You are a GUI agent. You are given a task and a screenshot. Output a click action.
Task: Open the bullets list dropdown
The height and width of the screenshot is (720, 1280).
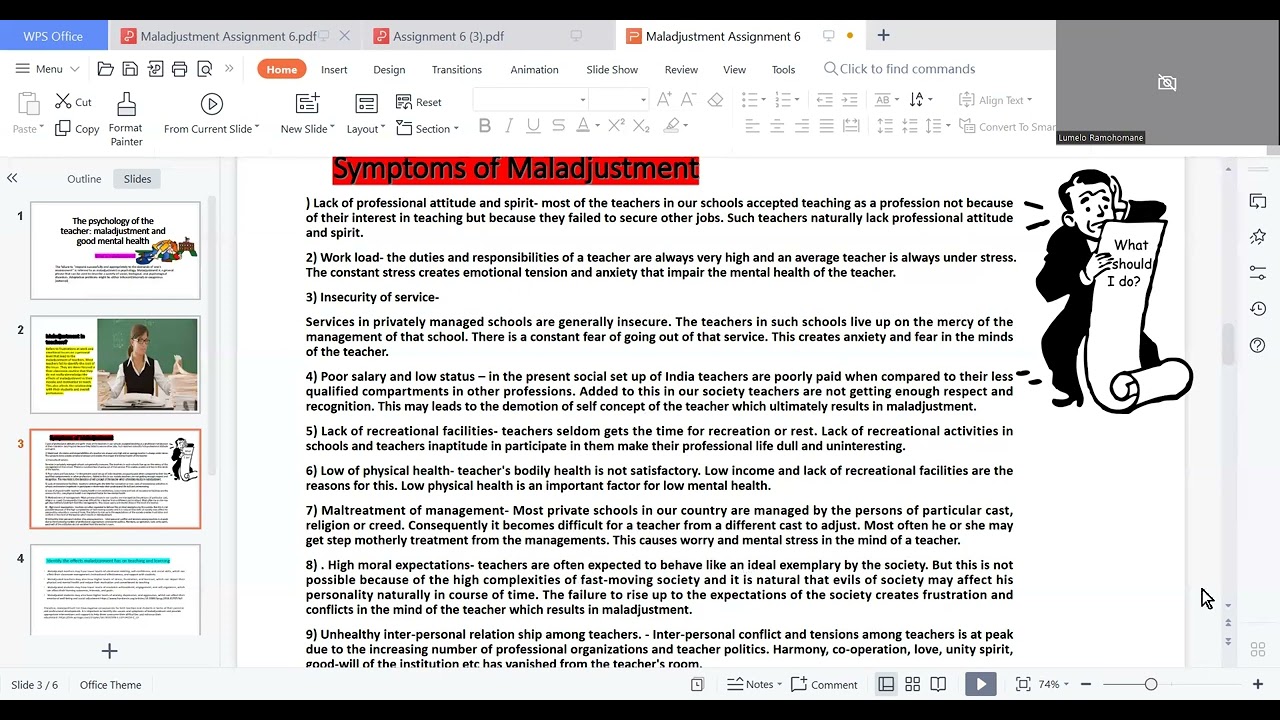(x=765, y=100)
